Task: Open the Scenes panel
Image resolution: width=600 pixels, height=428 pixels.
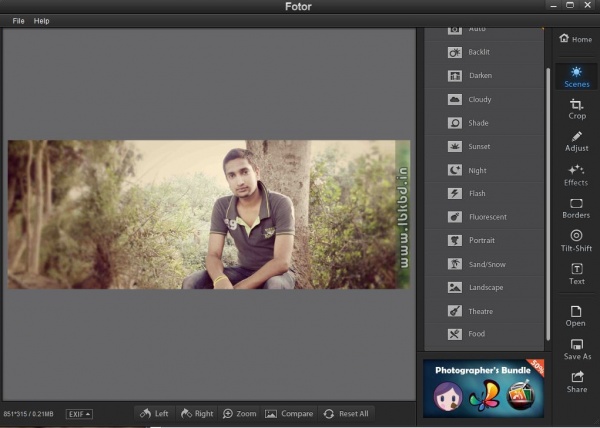Action: [x=576, y=76]
